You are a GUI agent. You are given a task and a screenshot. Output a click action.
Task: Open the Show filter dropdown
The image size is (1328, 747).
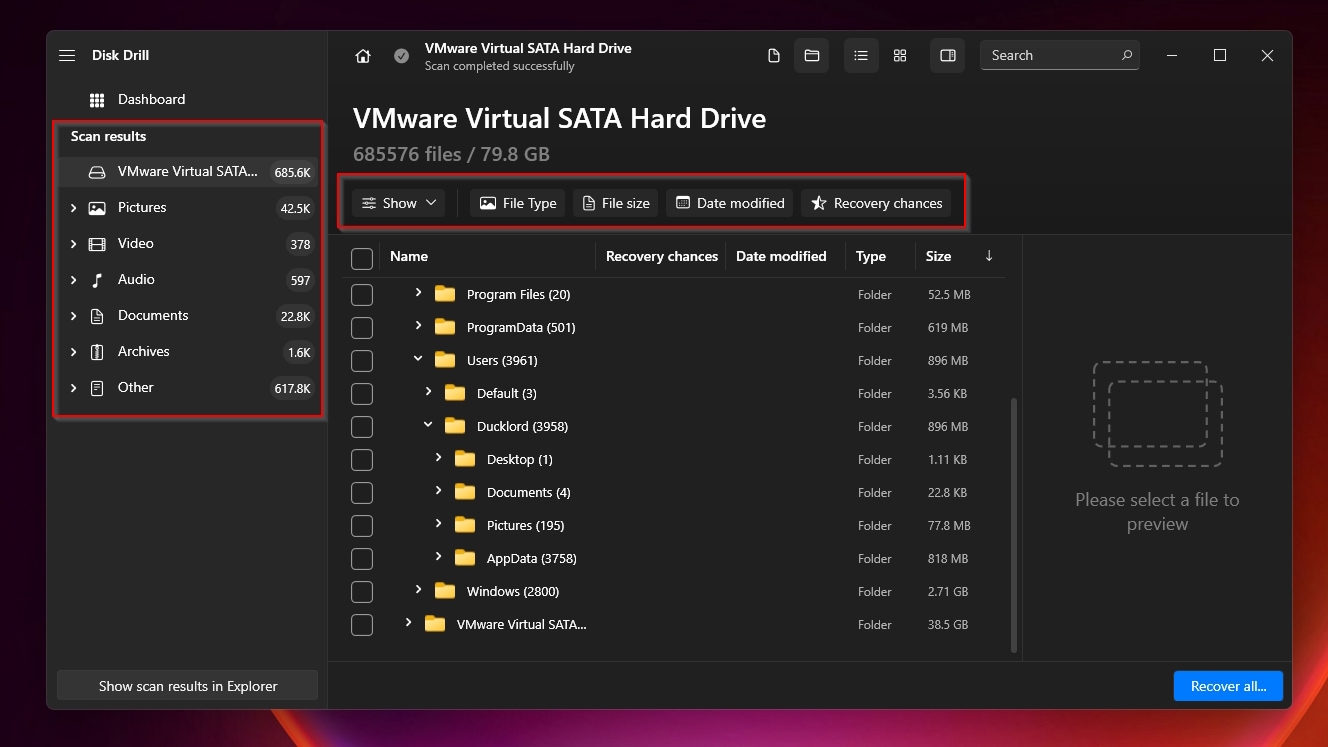click(399, 203)
